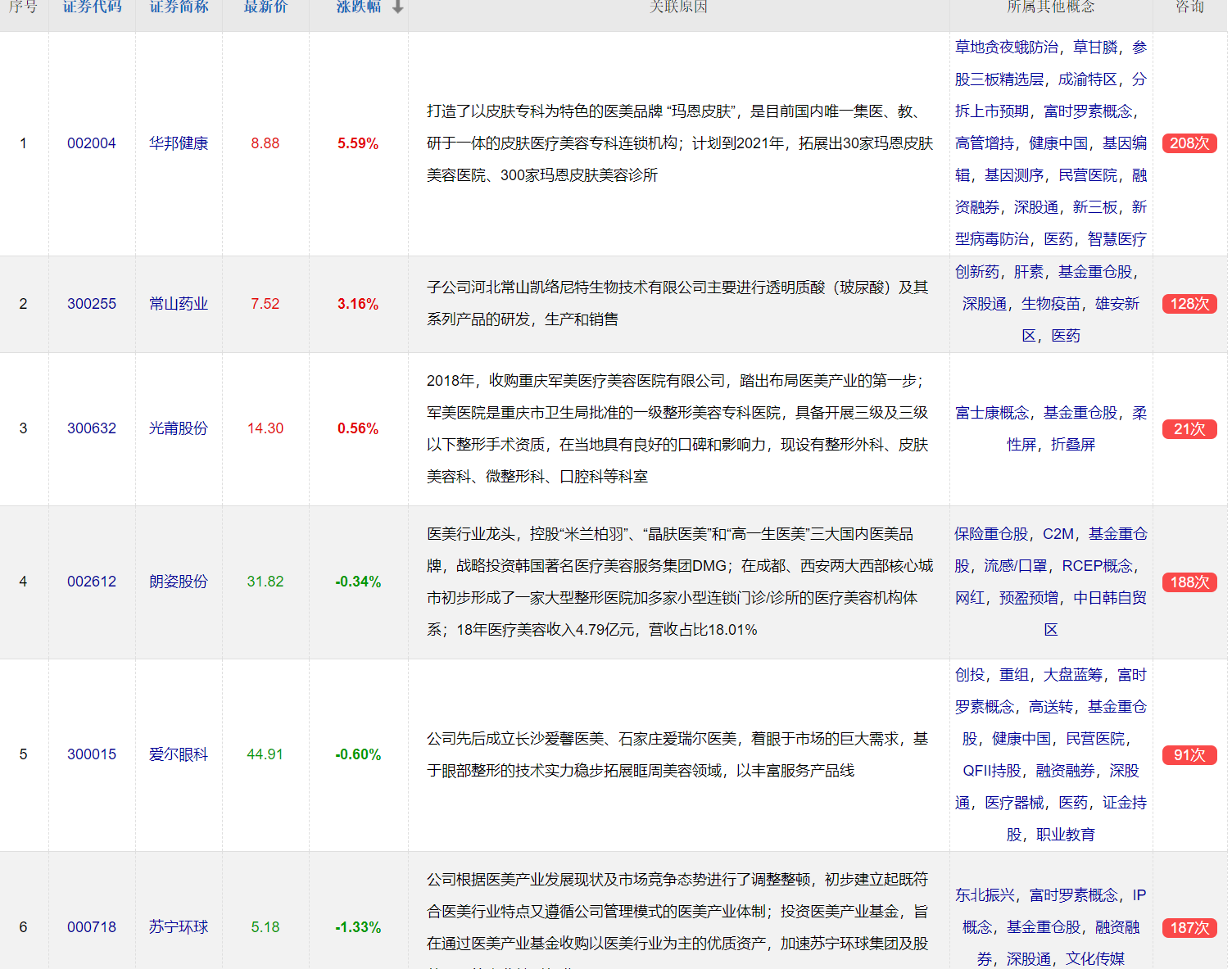Open stock code 300632

click(92, 428)
